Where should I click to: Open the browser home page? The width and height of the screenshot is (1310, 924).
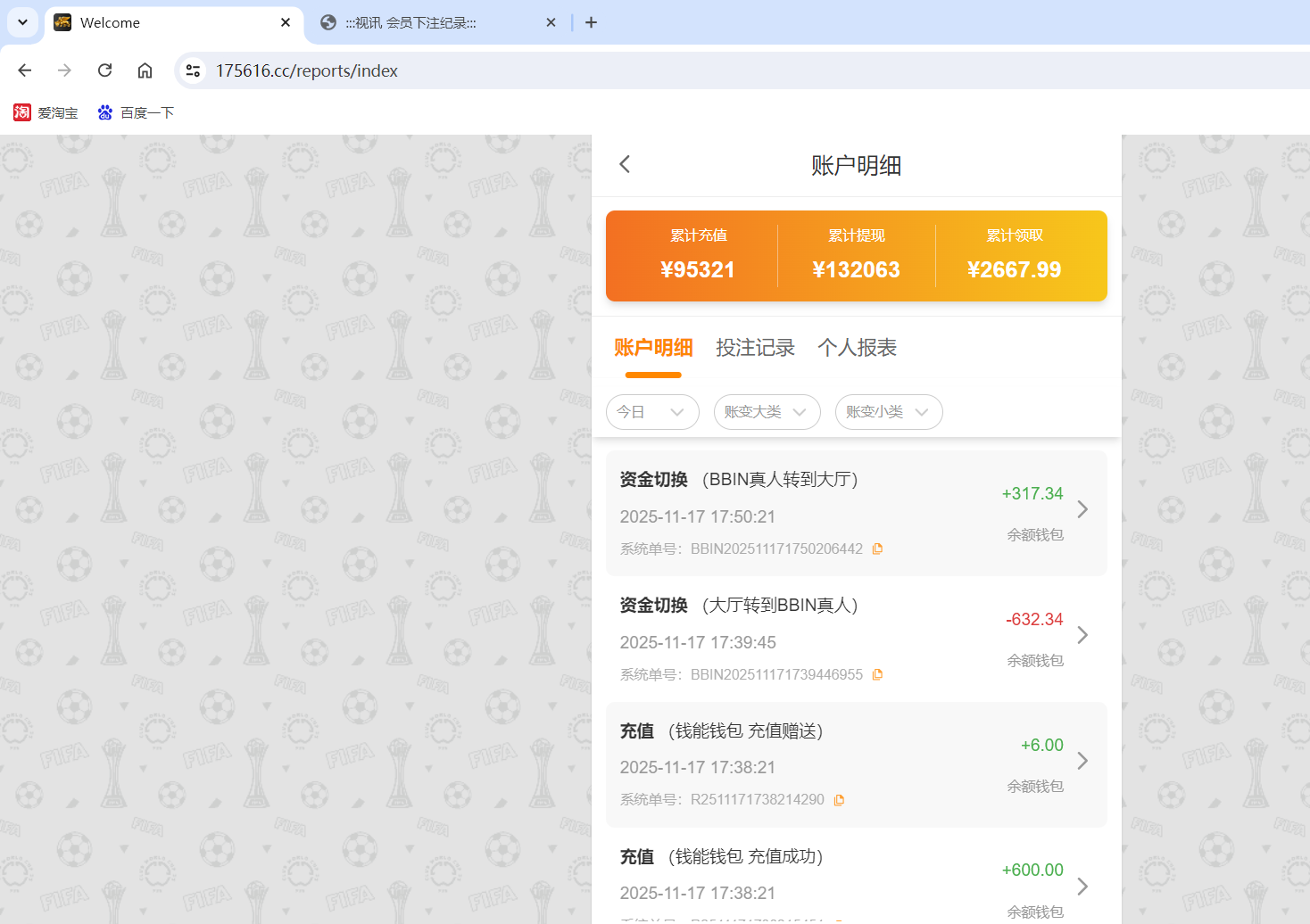145,70
